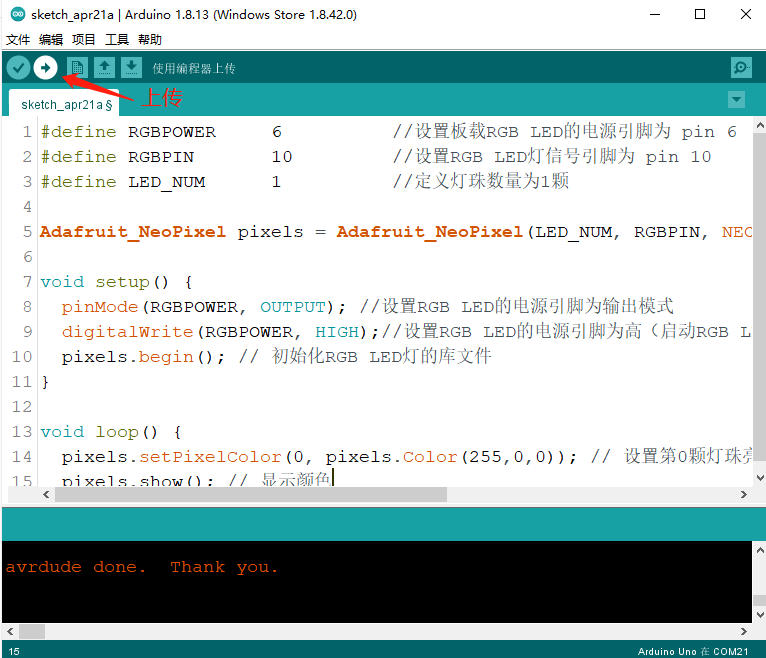Click console vertical scrollbar up arrow
The width and height of the screenshot is (766, 658).
pos(760,550)
